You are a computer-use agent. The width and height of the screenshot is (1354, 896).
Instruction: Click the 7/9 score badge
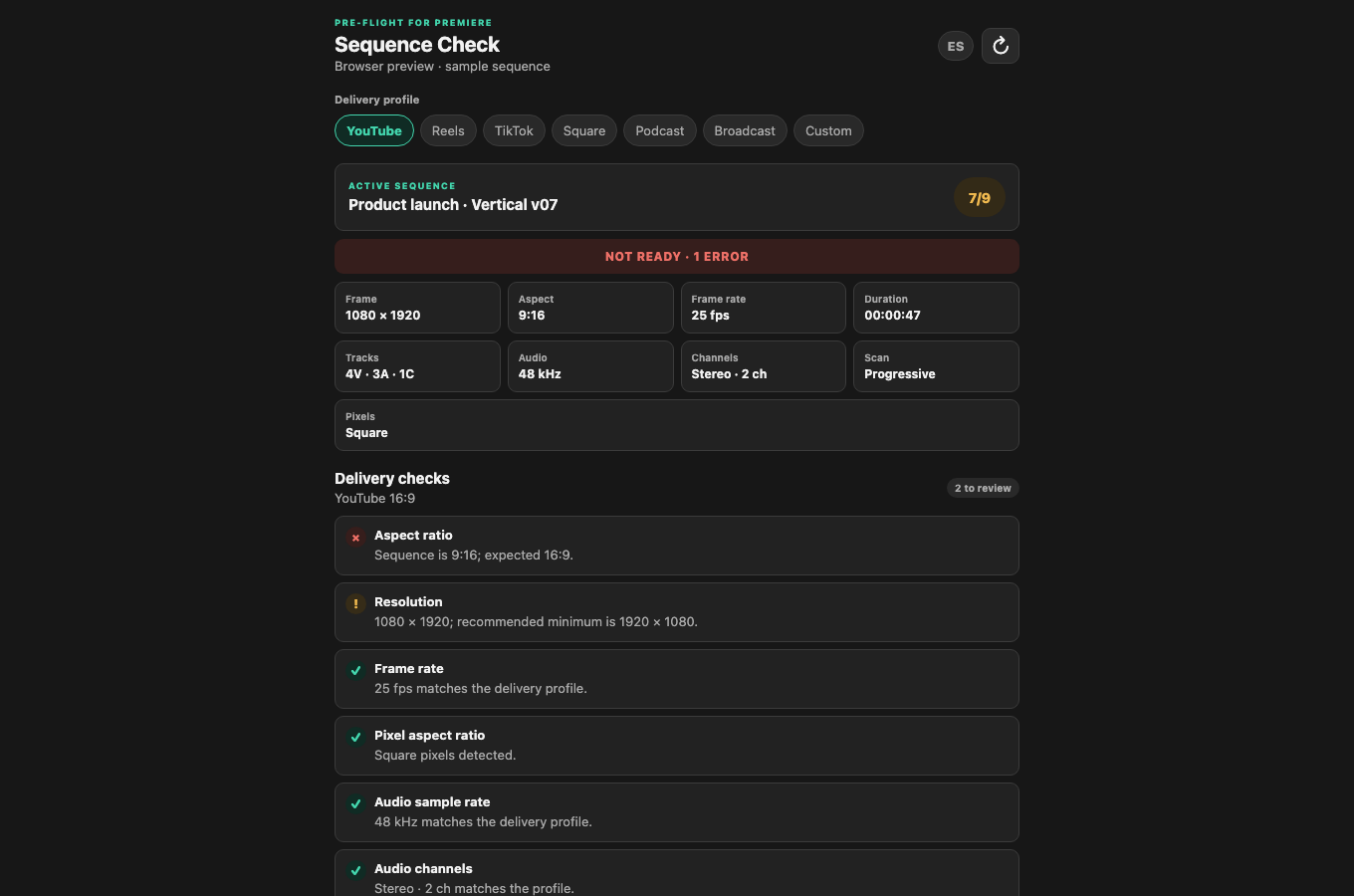[x=980, y=198]
